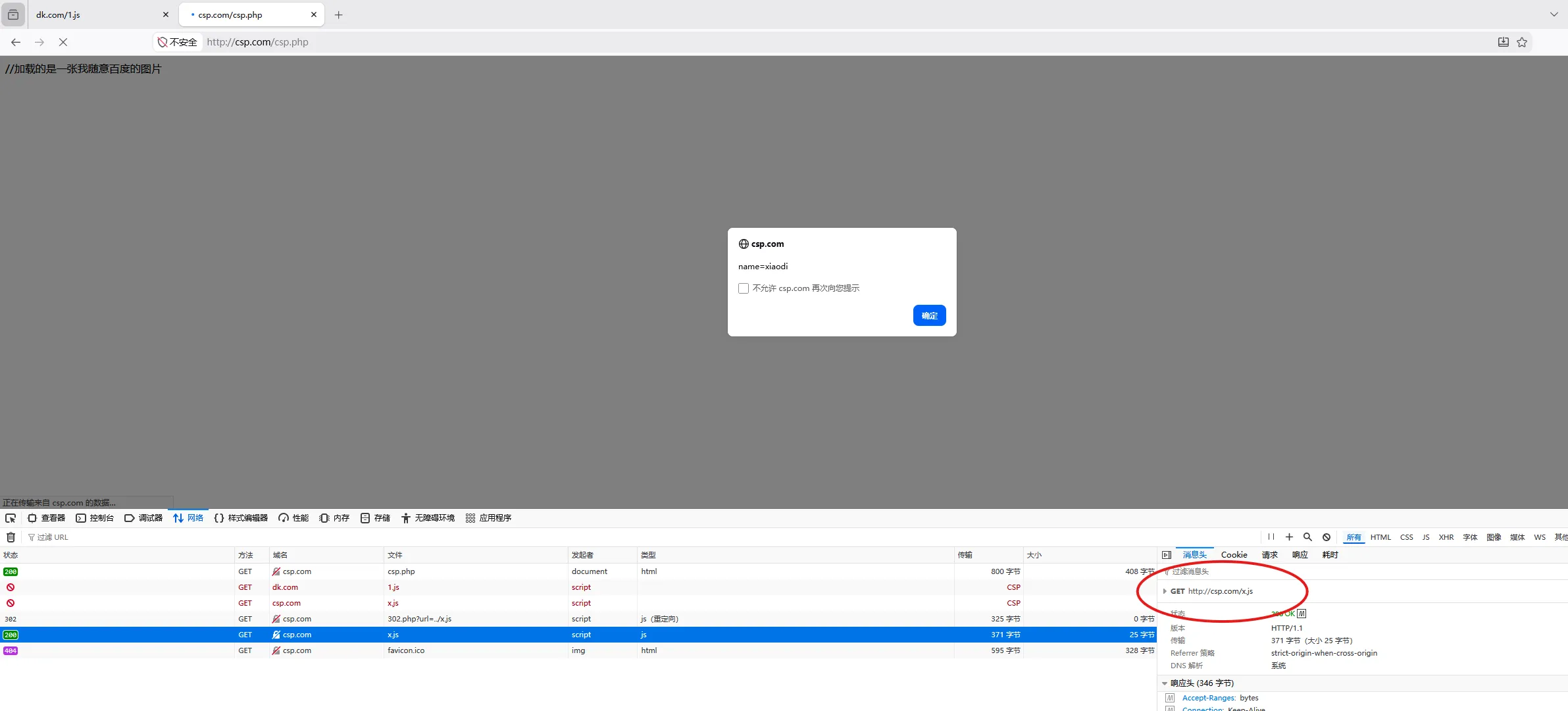The height and width of the screenshot is (711, 1568).
Task: Filter requests by HTML type
Action: (1380, 537)
